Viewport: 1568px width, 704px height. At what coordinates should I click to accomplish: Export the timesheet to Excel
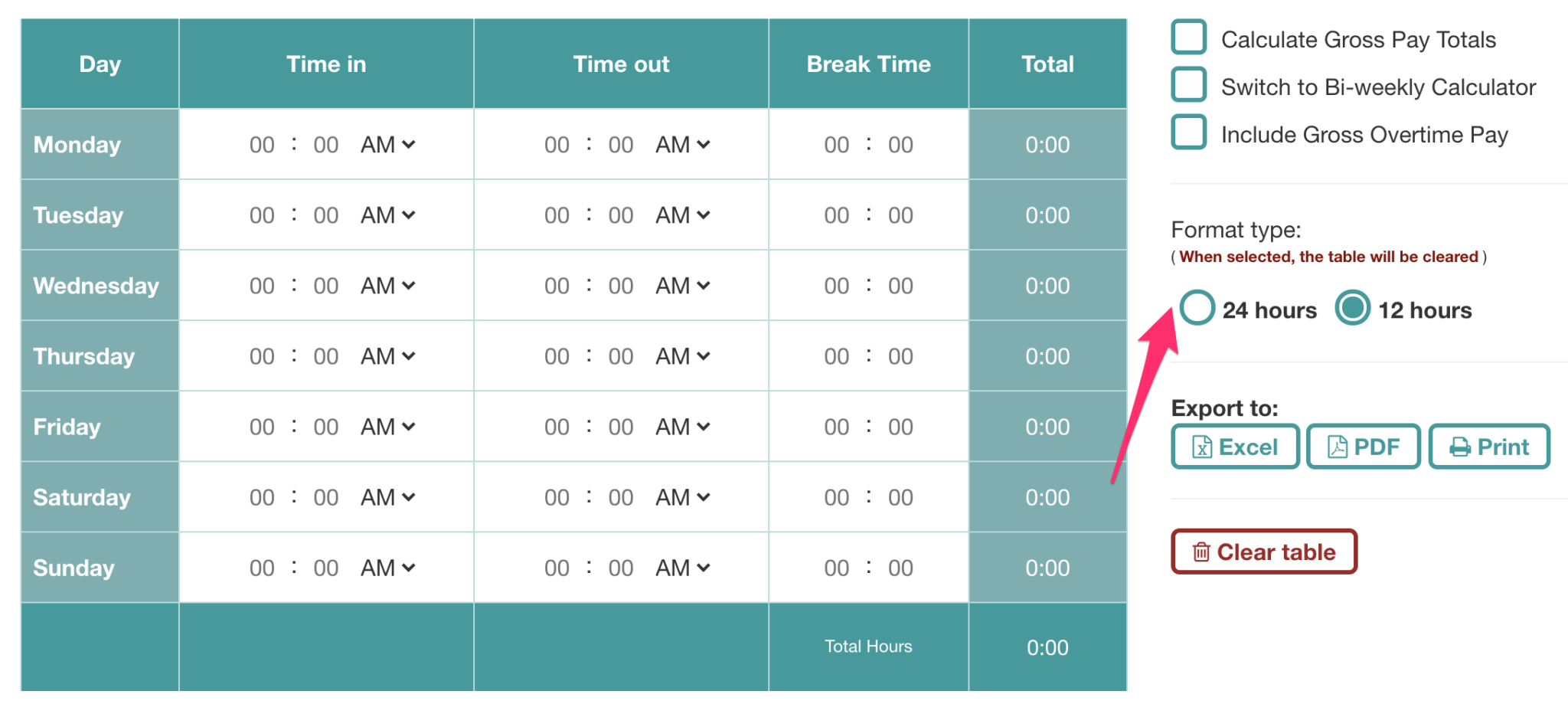click(1234, 446)
